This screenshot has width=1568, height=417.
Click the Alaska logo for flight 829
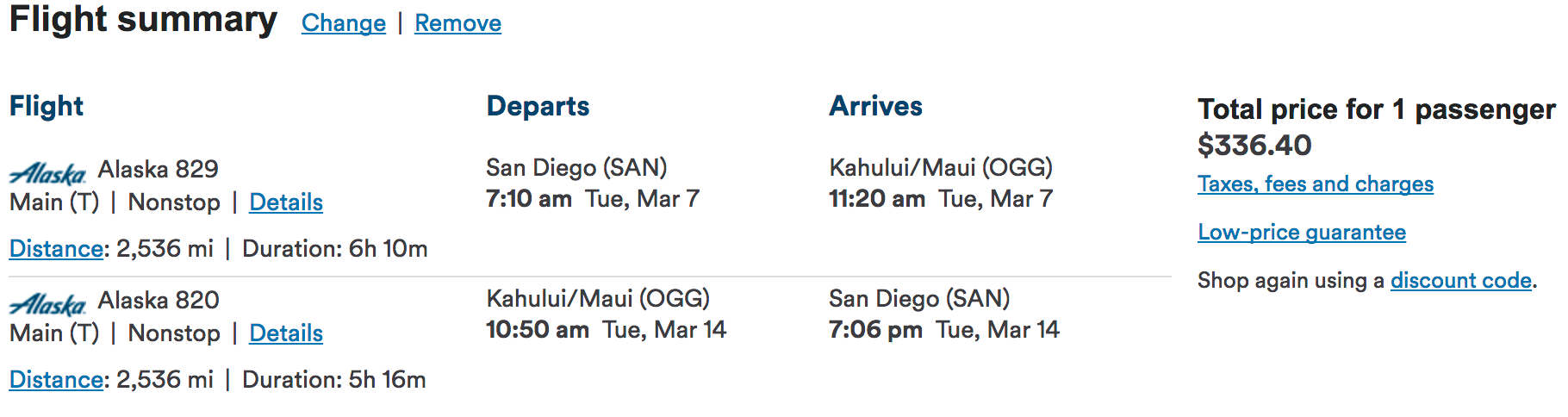pyautogui.click(x=47, y=173)
